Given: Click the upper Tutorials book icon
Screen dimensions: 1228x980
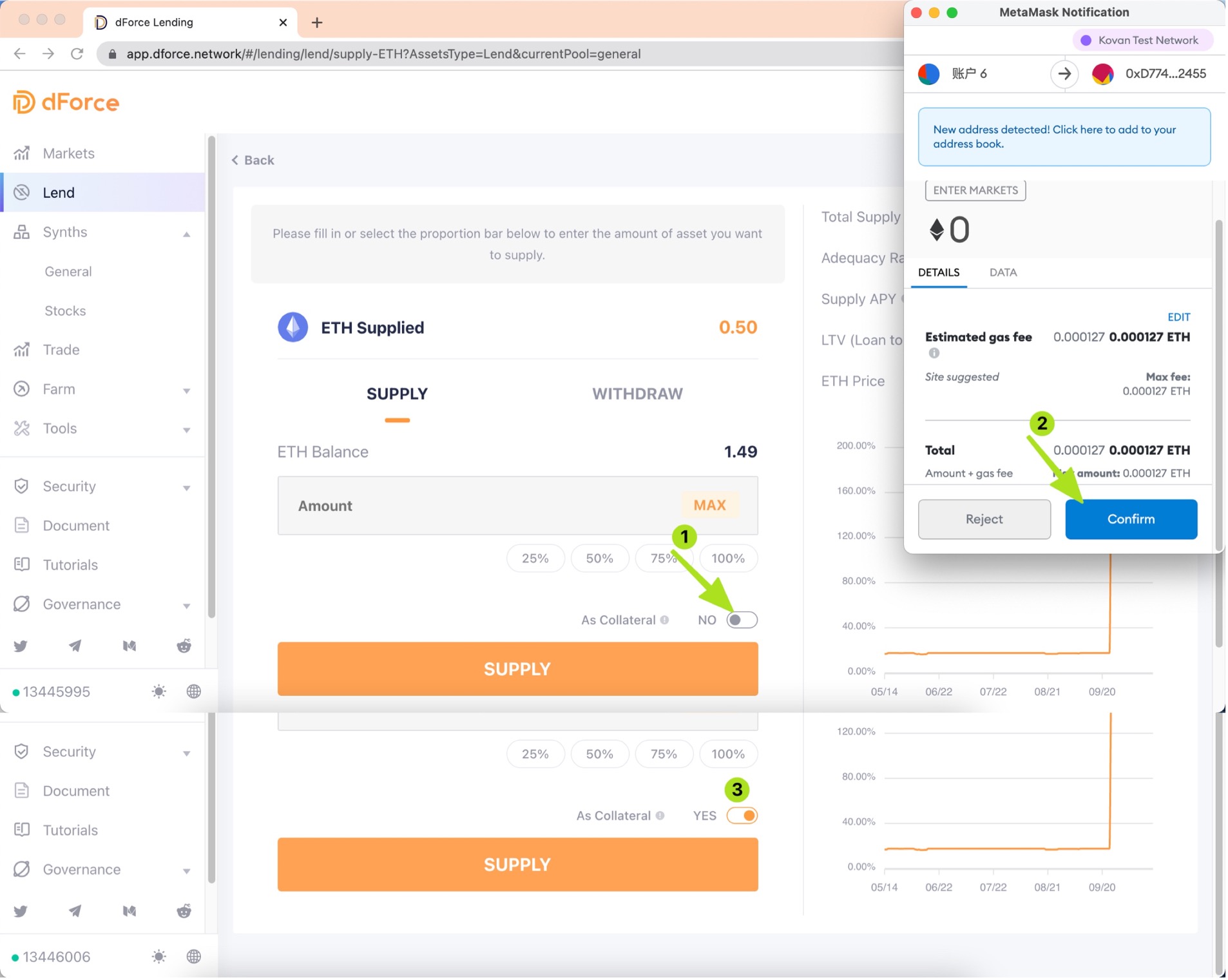Looking at the screenshot, I should click(21, 565).
